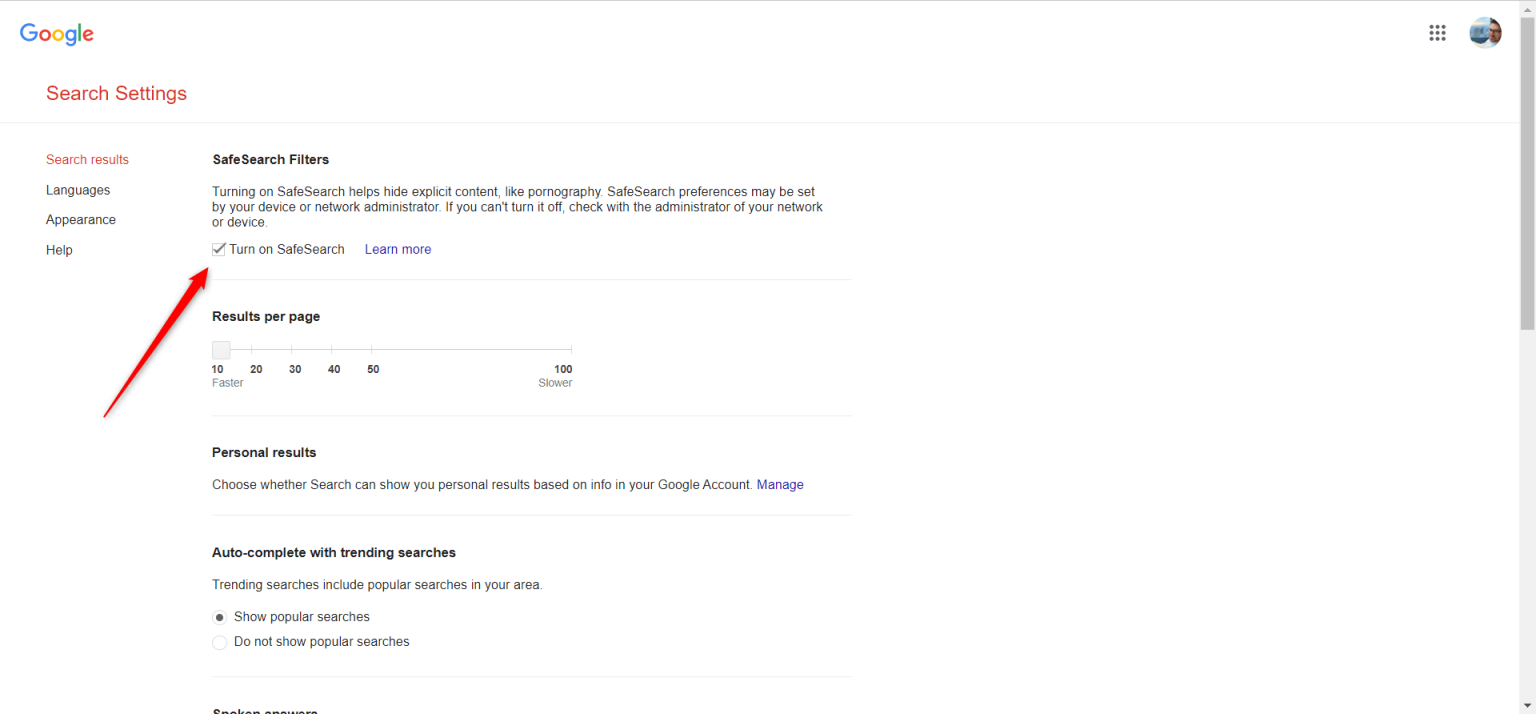Click the Google account profile picture
This screenshot has width=1536, height=714.
1485,32
